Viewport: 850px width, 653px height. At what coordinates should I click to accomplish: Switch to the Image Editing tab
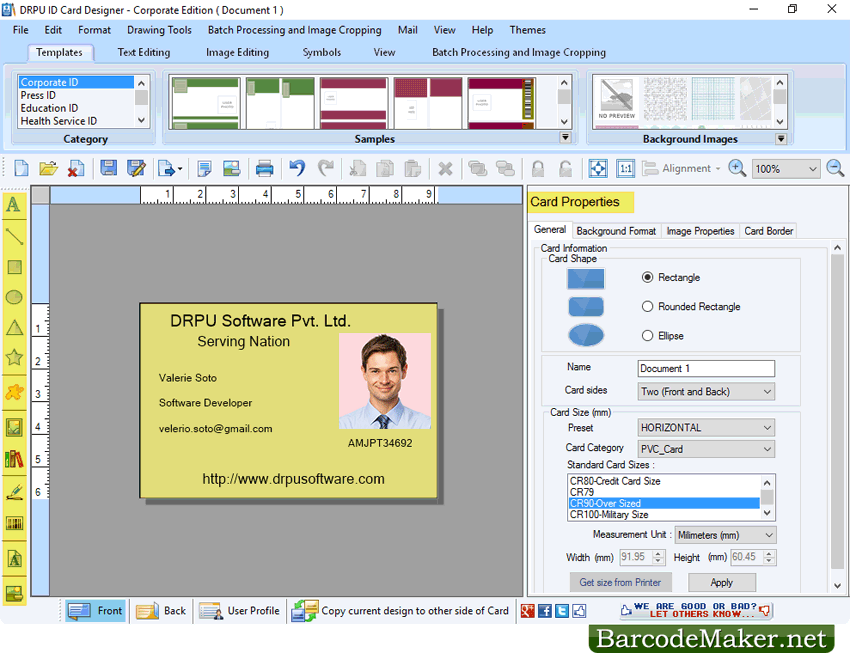237,53
